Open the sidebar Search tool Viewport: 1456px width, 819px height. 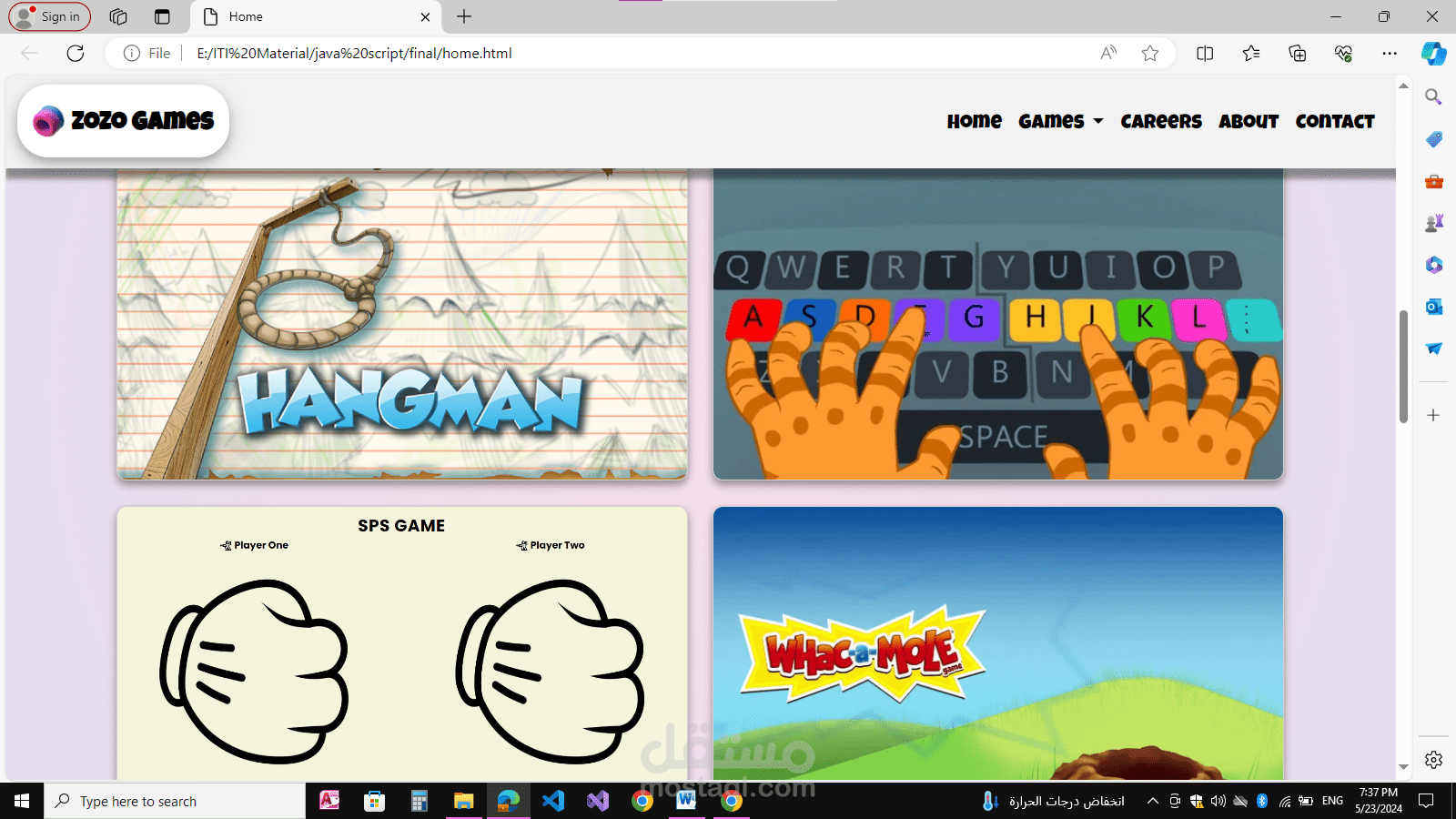(x=1433, y=96)
